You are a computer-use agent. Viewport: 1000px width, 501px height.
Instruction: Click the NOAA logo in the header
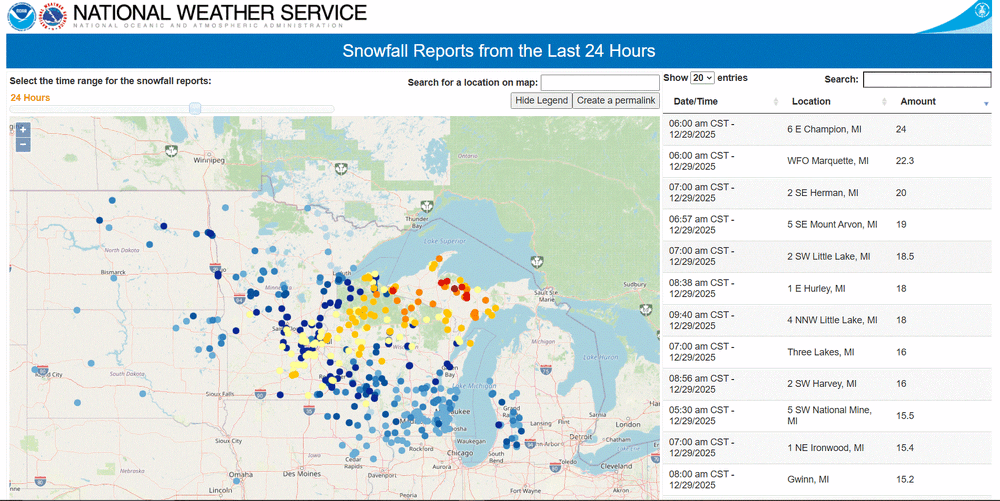click(21, 15)
